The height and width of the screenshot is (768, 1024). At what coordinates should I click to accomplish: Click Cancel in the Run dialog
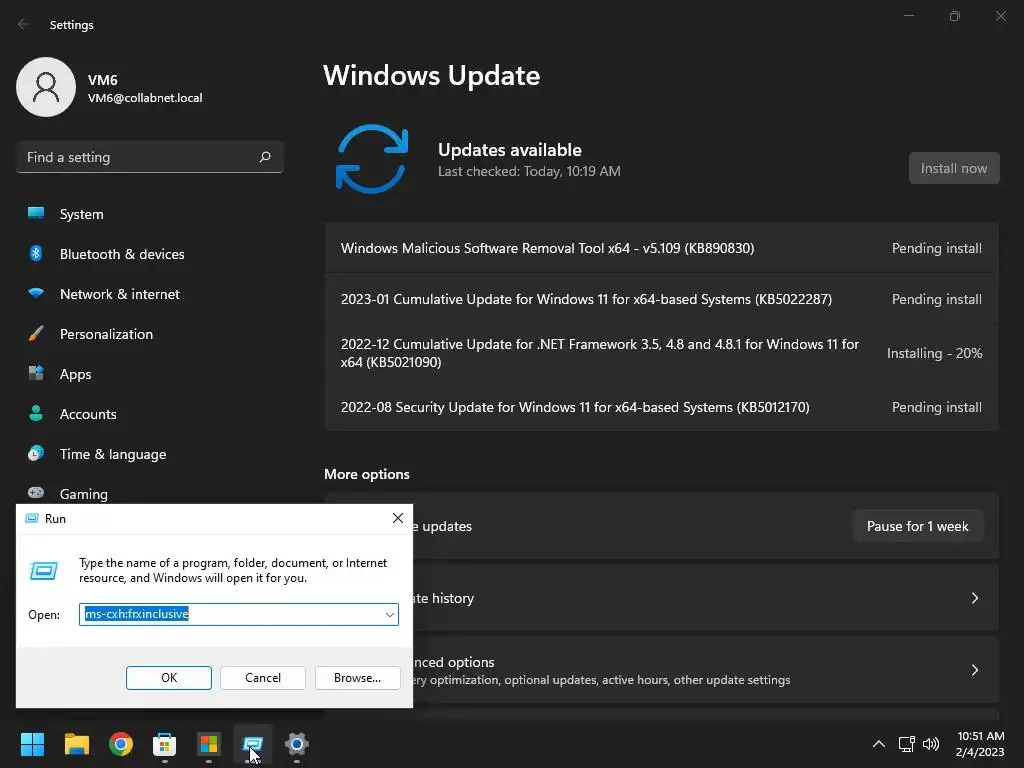tap(263, 678)
